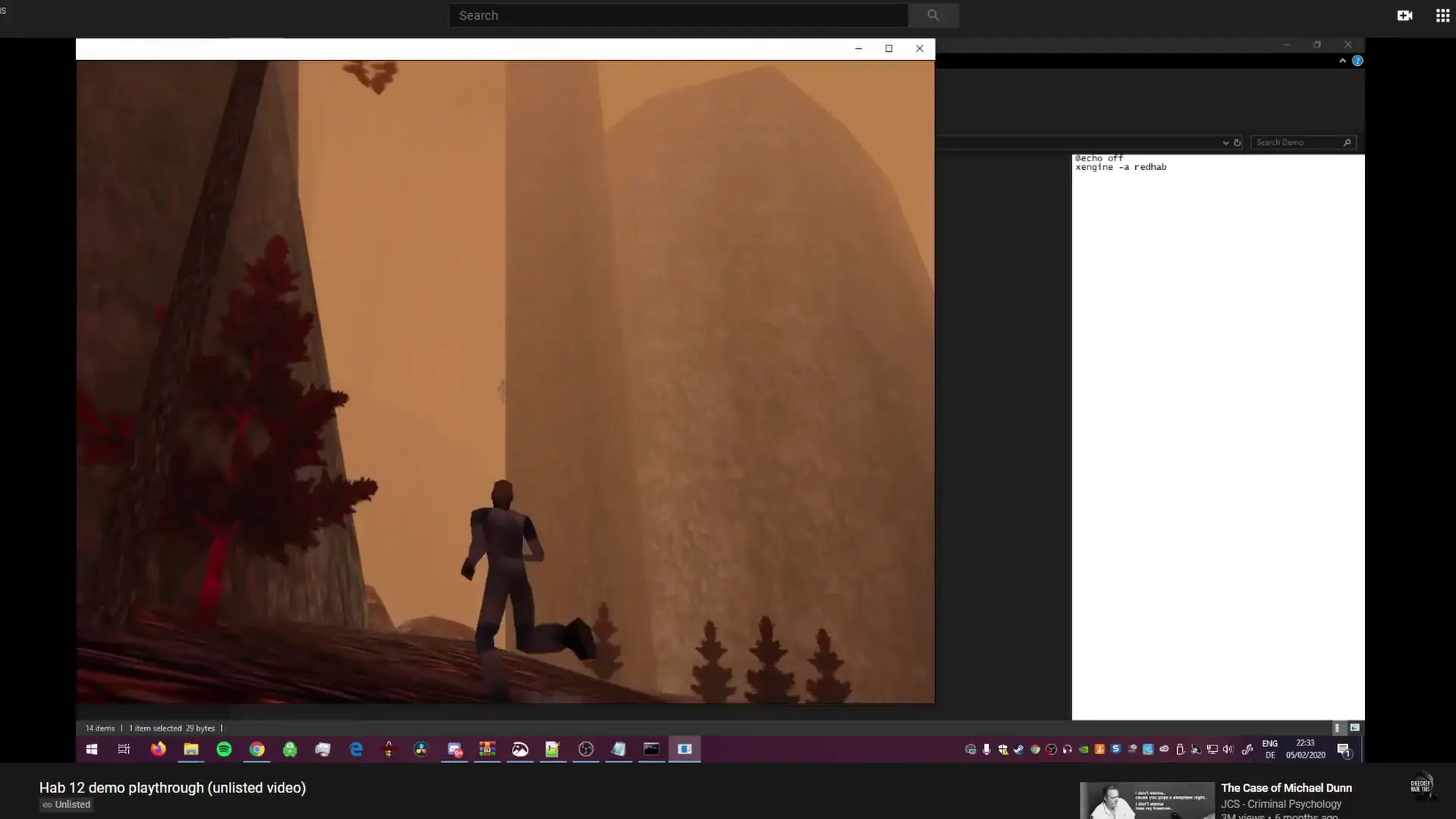
Task: Open OBS Studio from the taskbar
Action: tap(585, 749)
